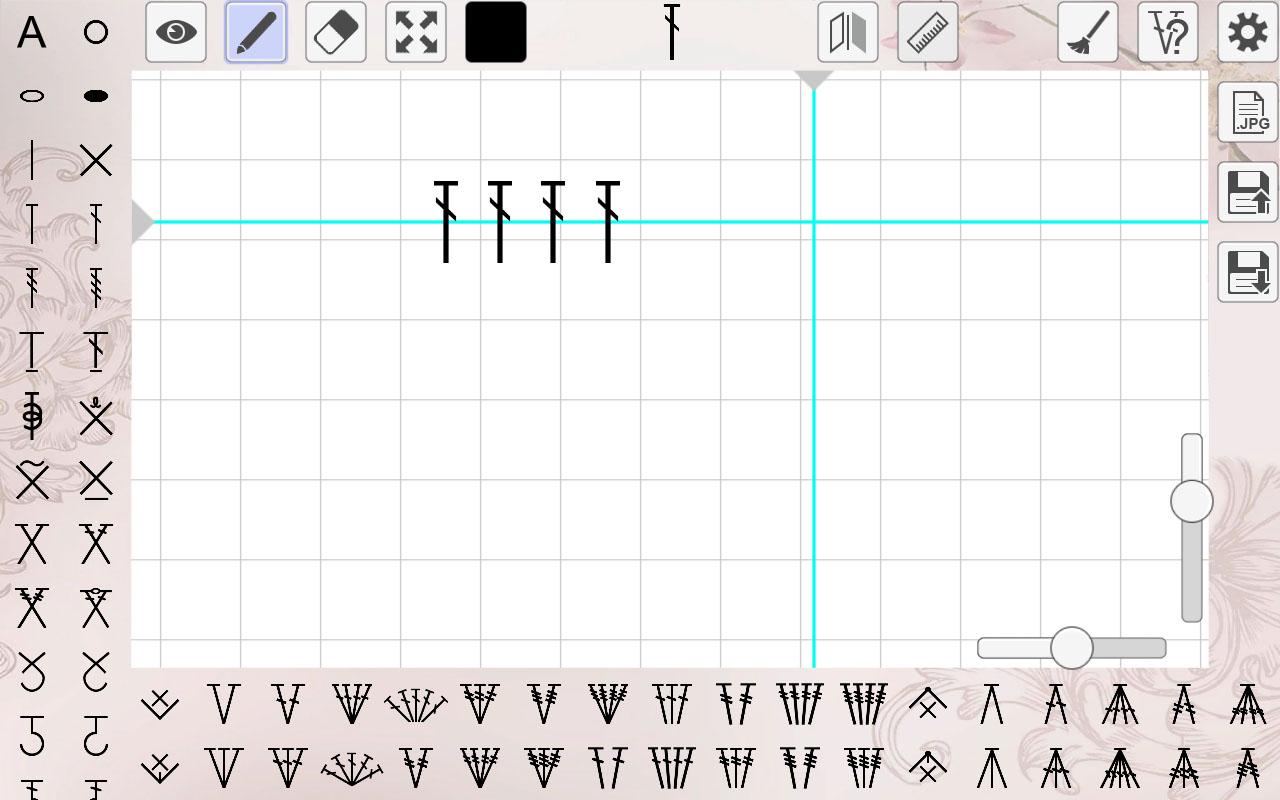Pick the plain T half double crochet symbol
The height and width of the screenshot is (800, 1280).
click(32, 224)
